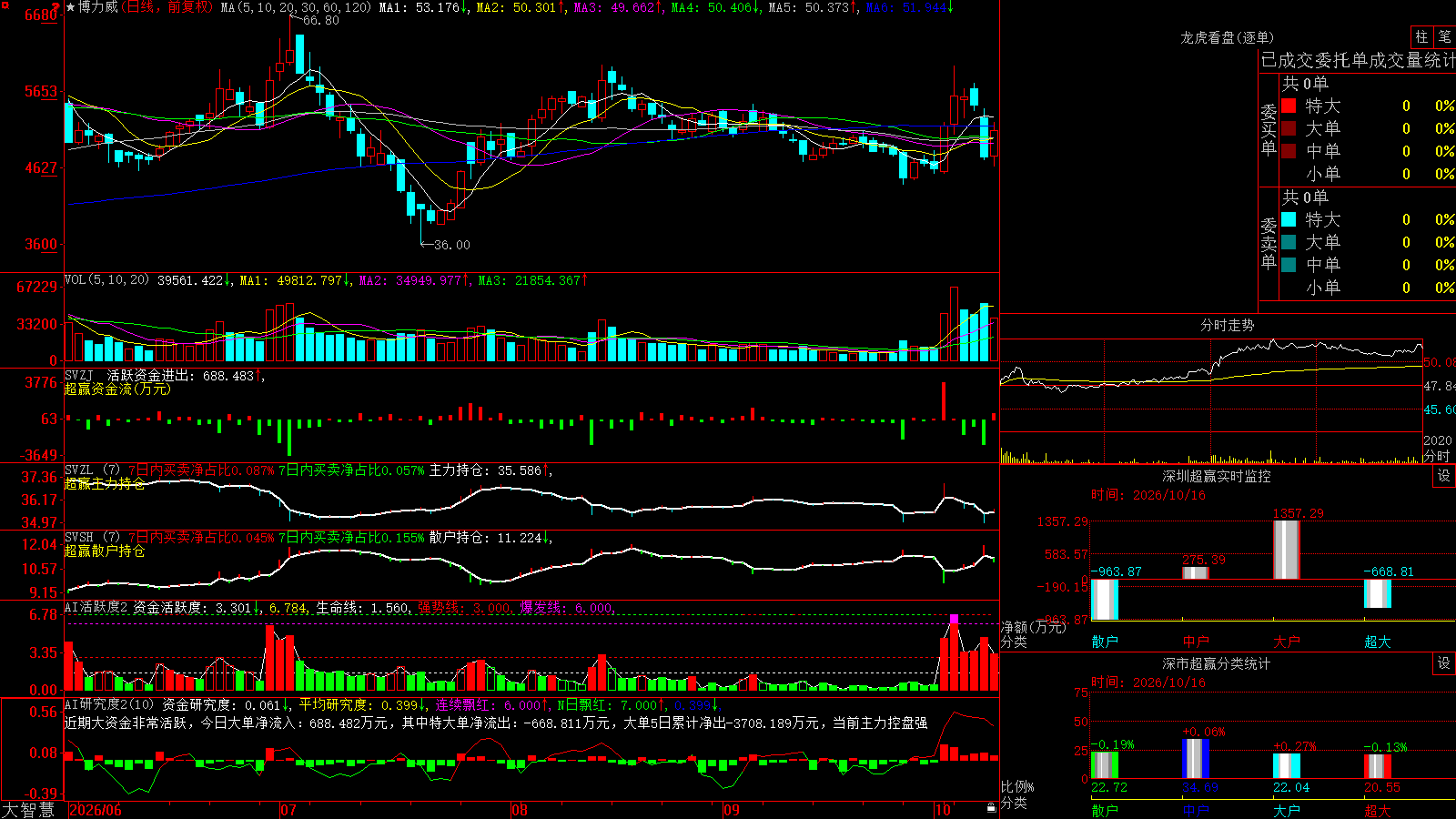Click the red 特大 buy-order swatch

(x=1289, y=106)
